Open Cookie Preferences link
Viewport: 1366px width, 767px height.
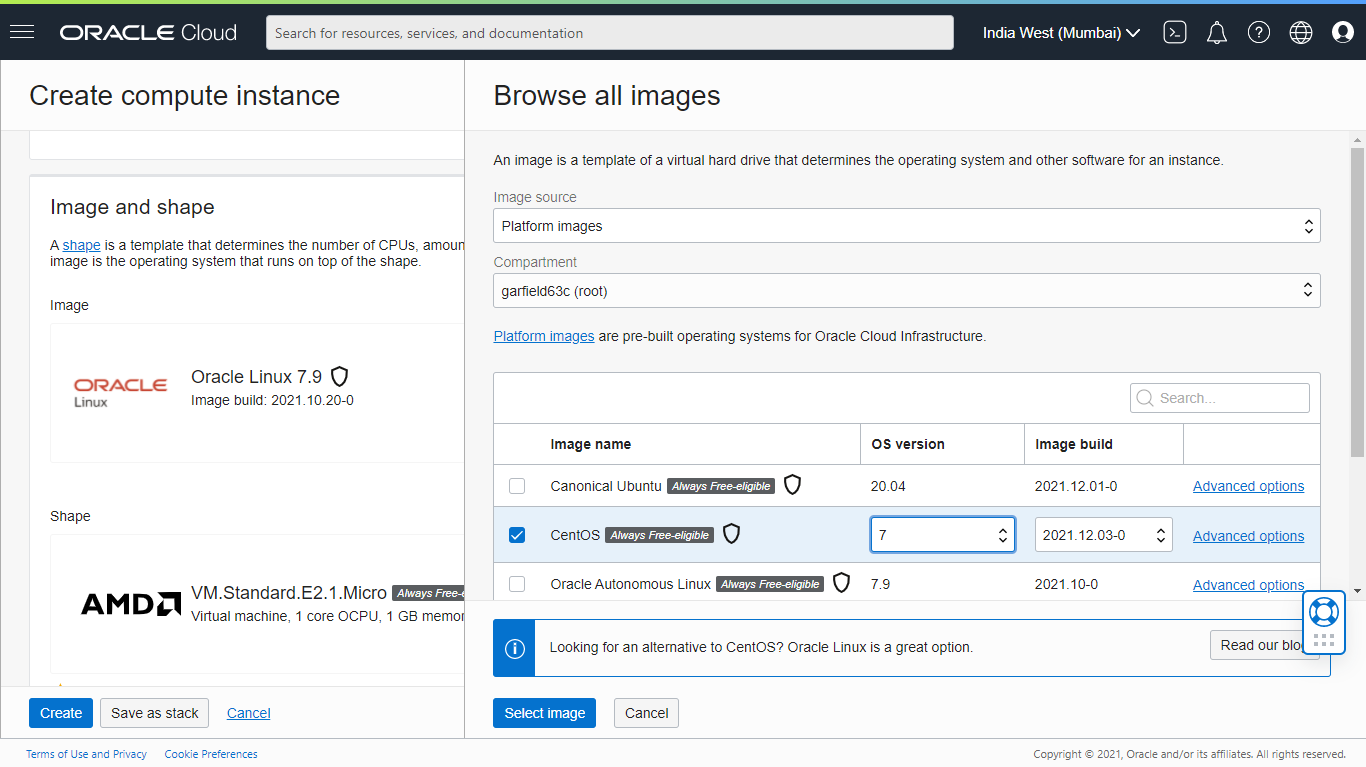[211, 754]
